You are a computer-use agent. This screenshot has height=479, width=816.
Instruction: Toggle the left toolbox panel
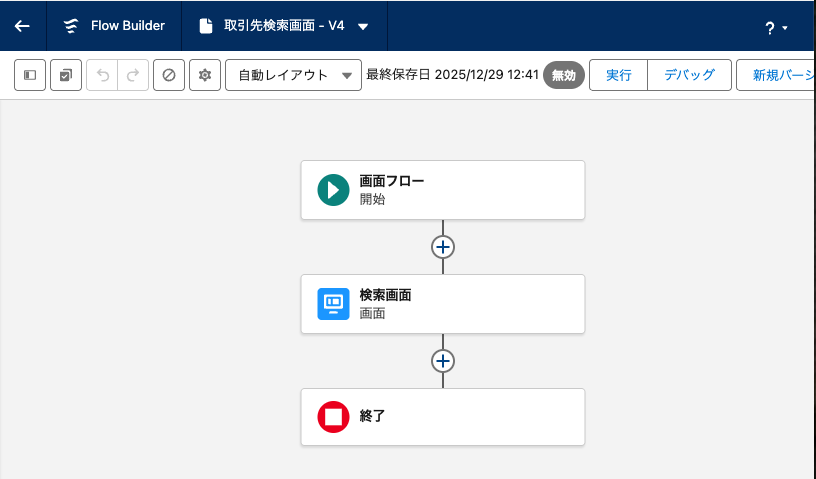(x=30, y=75)
